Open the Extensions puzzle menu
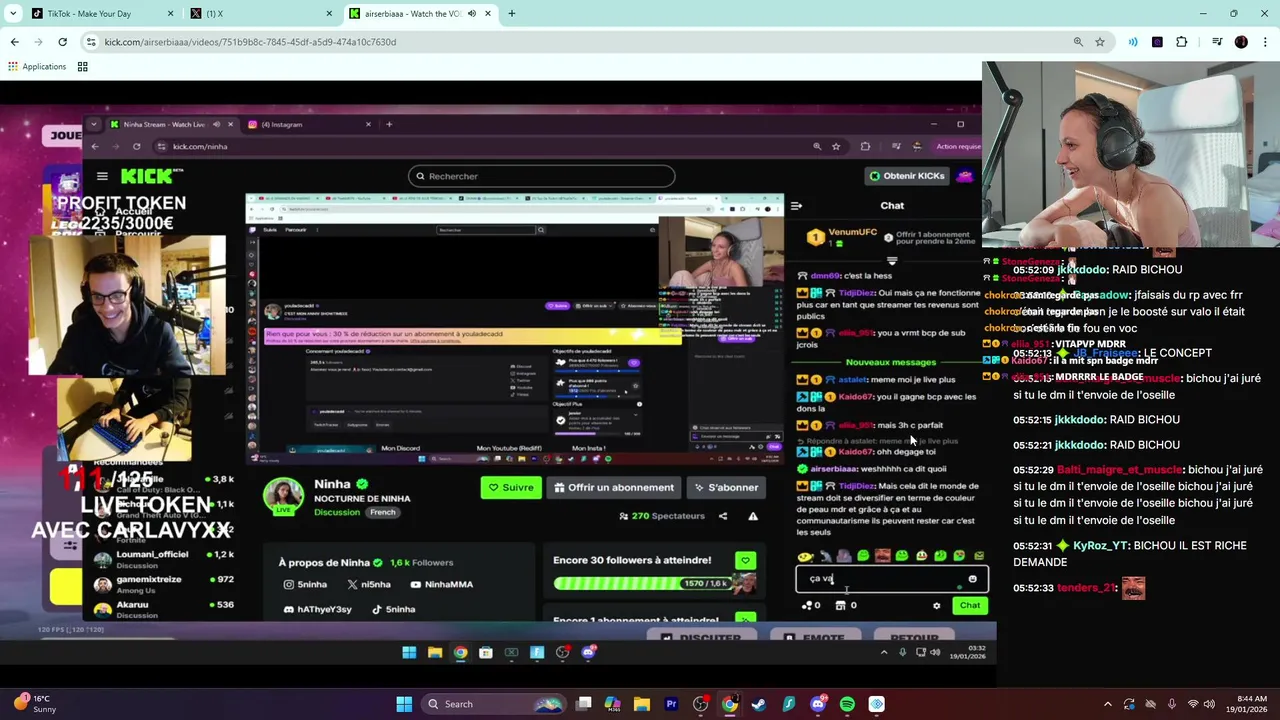 [x=1182, y=42]
